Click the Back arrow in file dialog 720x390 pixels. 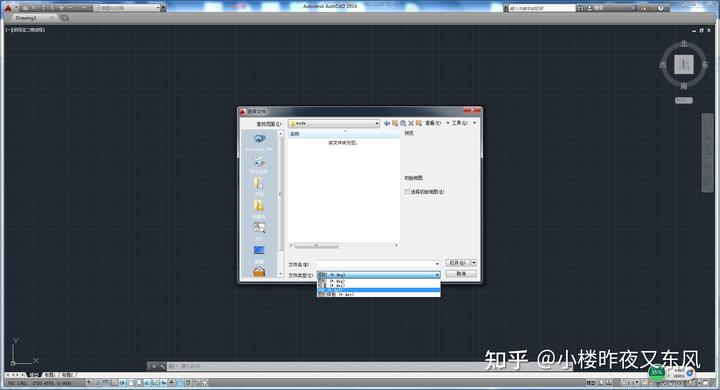tap(387, 123)
